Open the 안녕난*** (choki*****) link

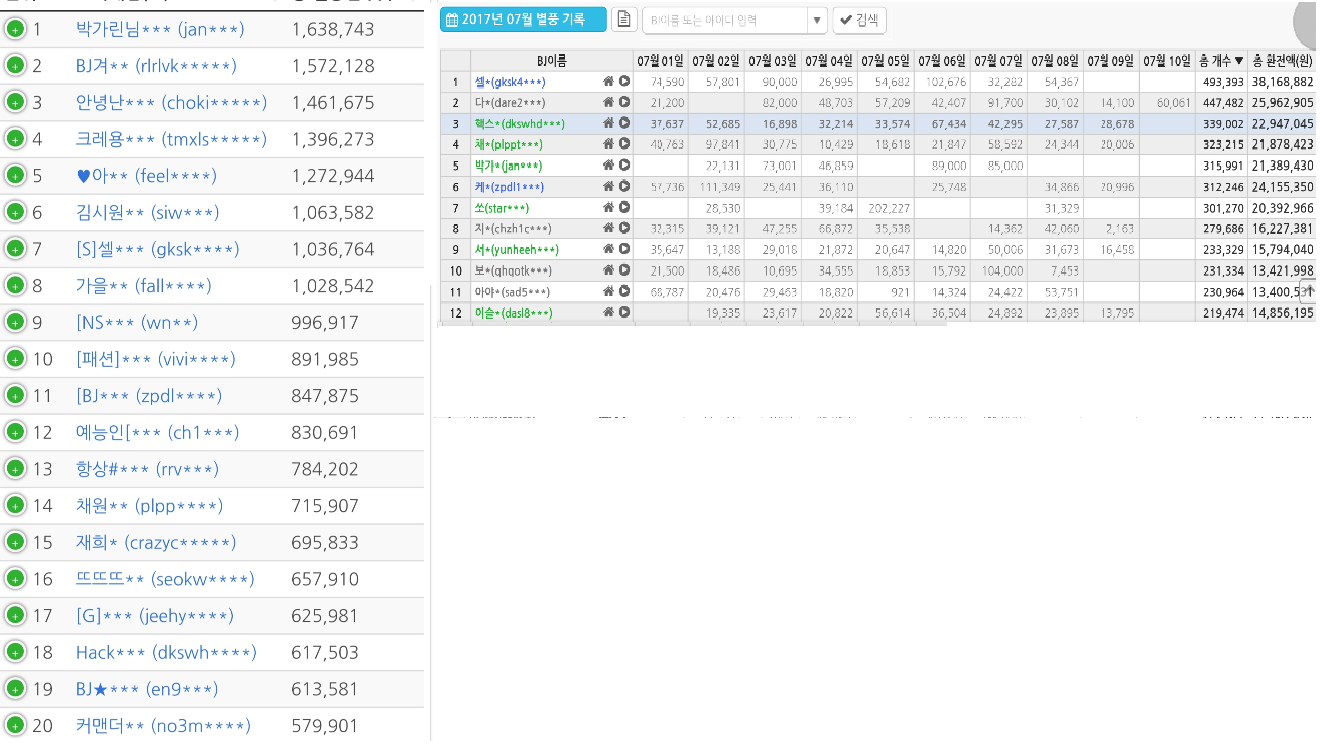click(171, 103)
